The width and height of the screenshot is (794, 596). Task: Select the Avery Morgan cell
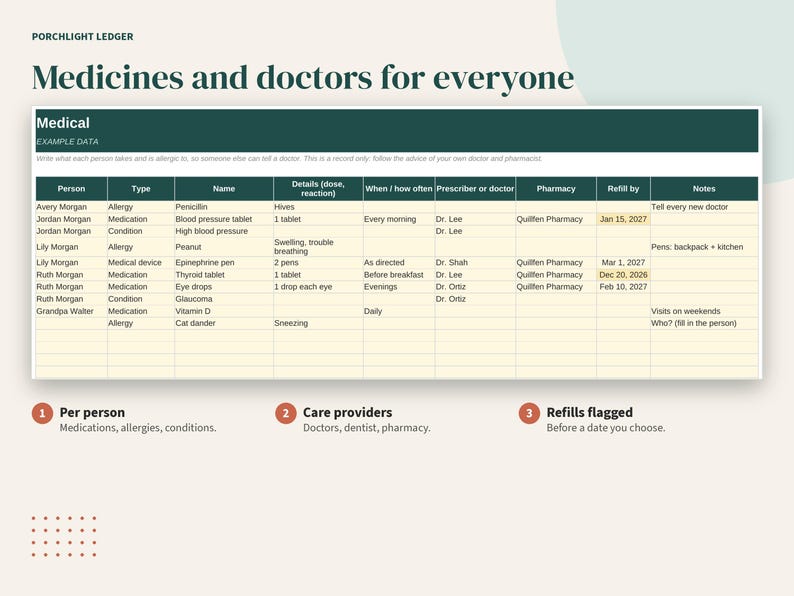click(71, 207)
